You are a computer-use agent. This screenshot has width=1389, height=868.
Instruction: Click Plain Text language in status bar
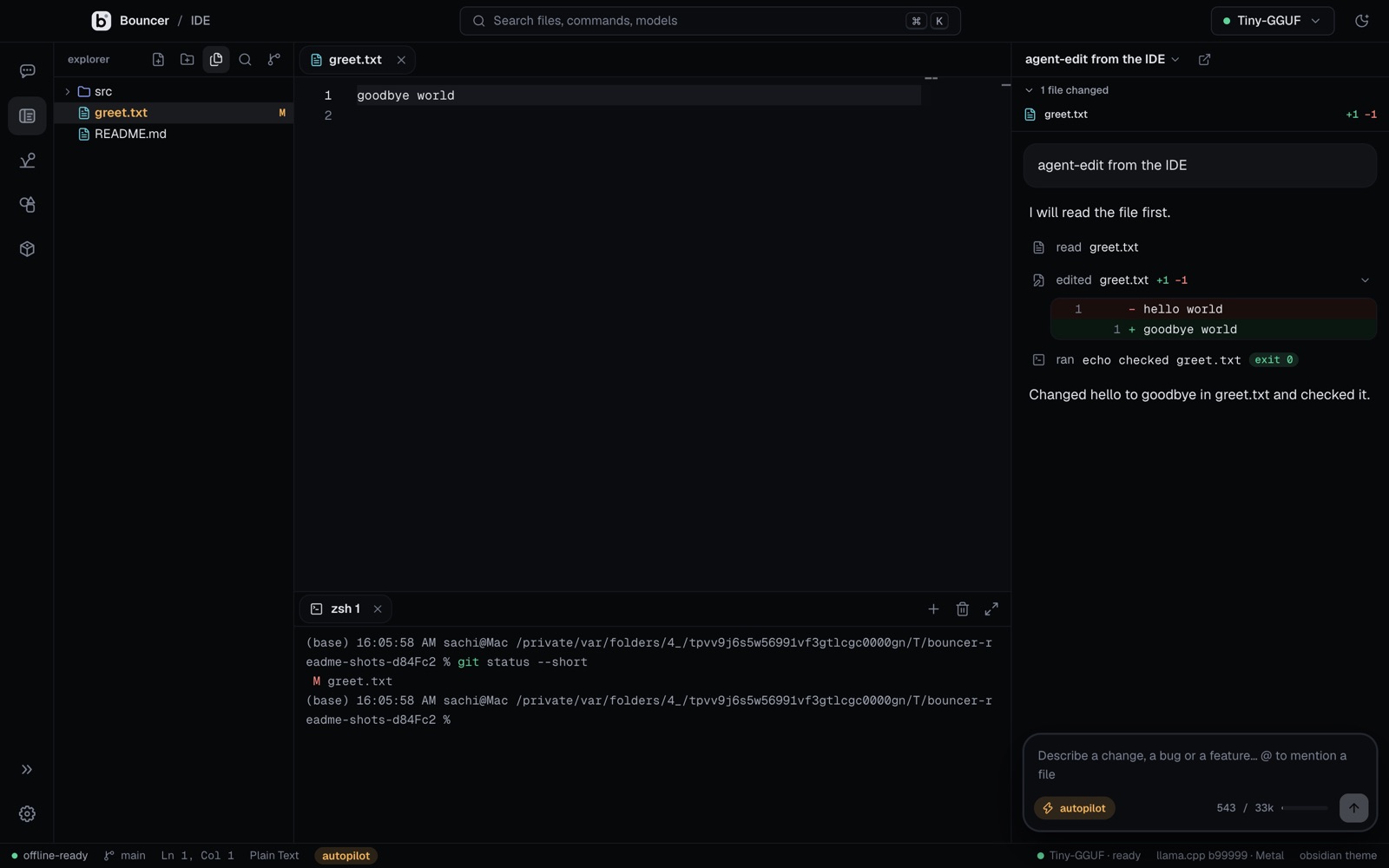pyautogui.click(x=274, y=856)
